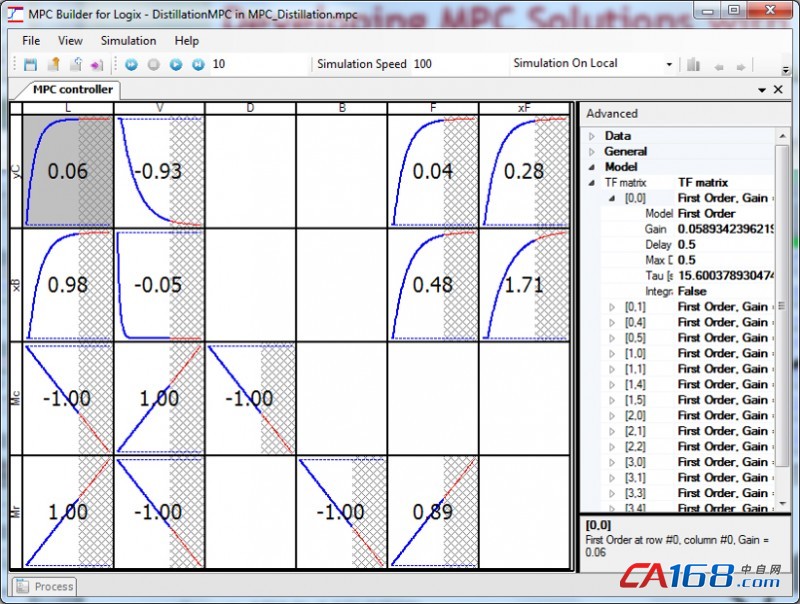Open the View menu
Image resolution: width=800 pixels, height=604 pixels.
[70, 41]
